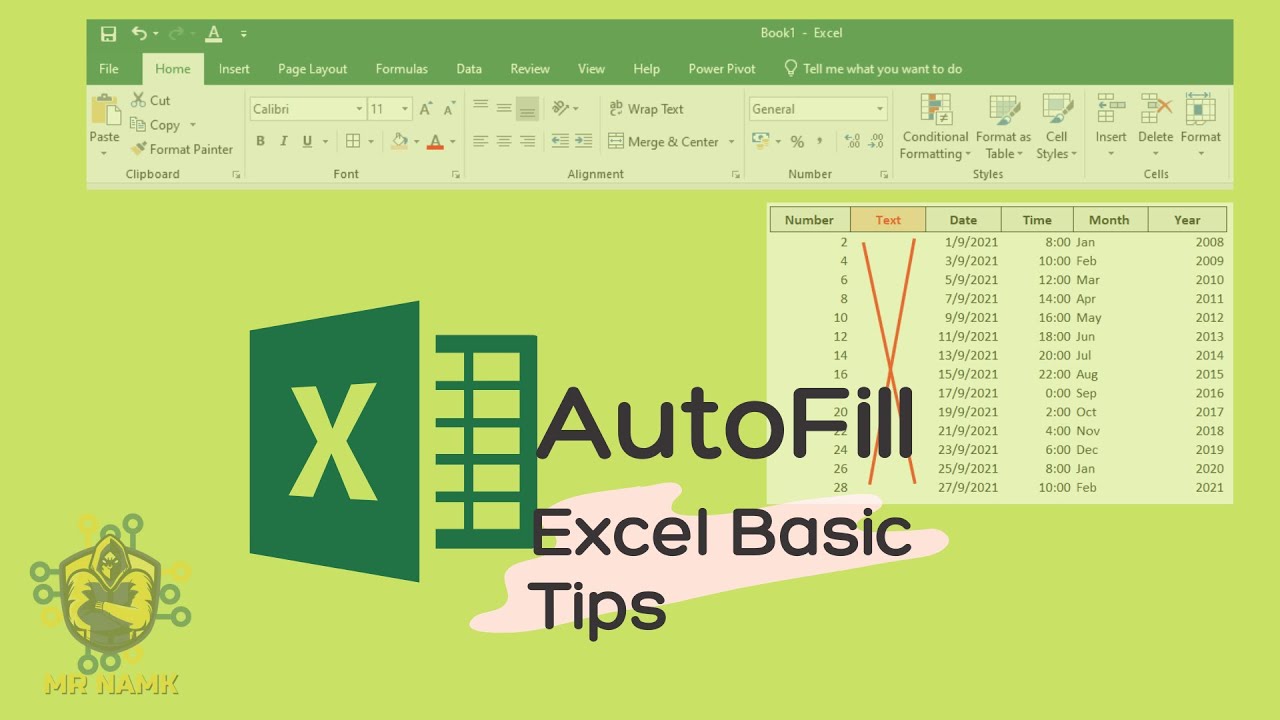Switch to the Data tab

point(469,69)
